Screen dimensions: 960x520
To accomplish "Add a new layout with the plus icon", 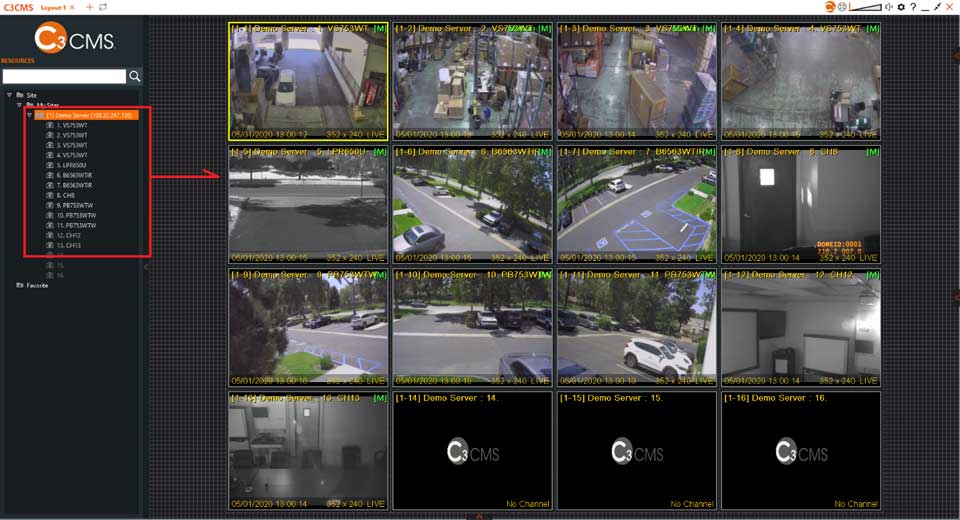I will click(89, 7).
